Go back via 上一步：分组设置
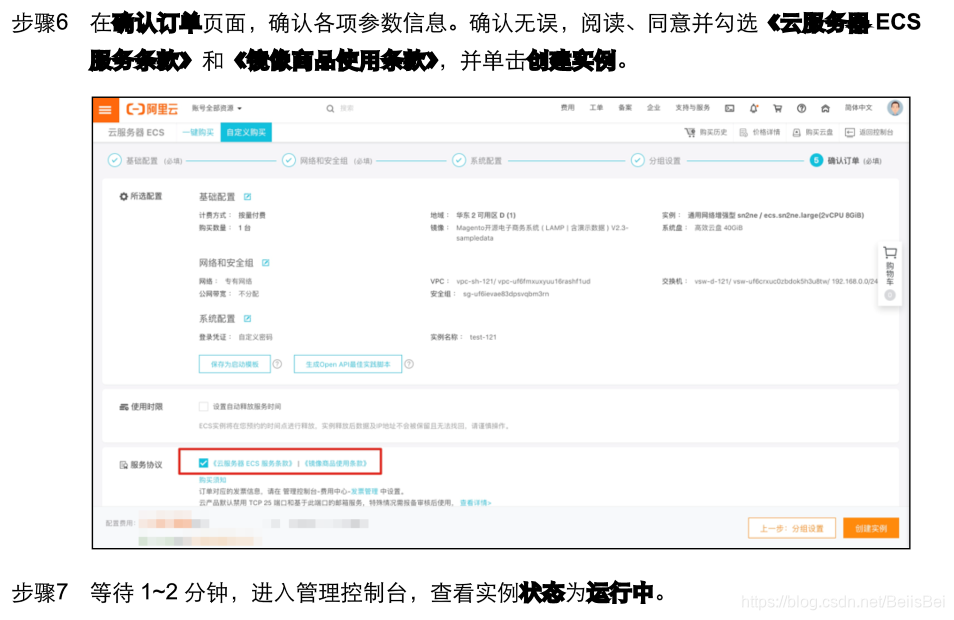Viewport: 954px width, 620px height. (792, 528)
